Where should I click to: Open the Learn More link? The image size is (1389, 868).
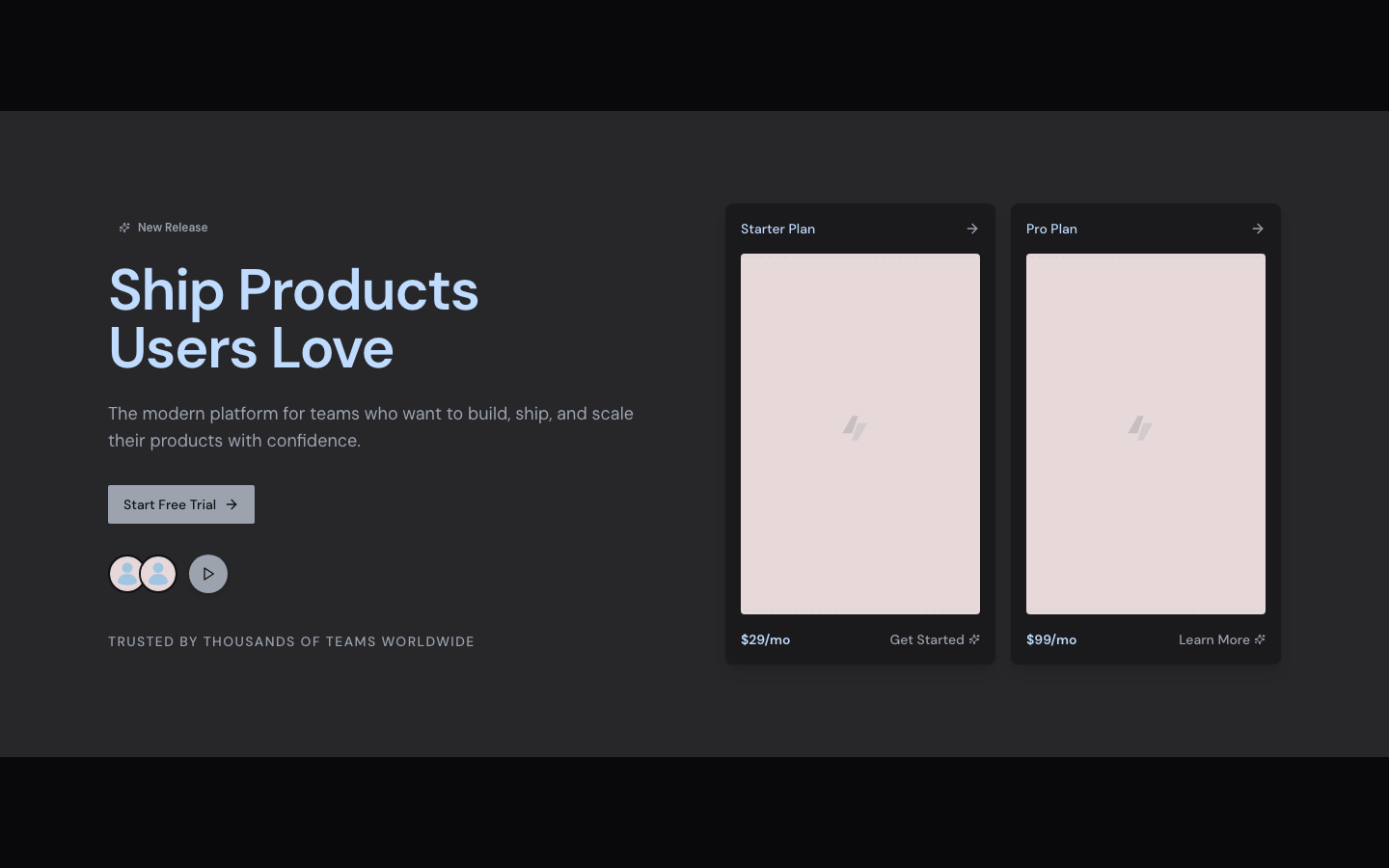pos(1213,639)
